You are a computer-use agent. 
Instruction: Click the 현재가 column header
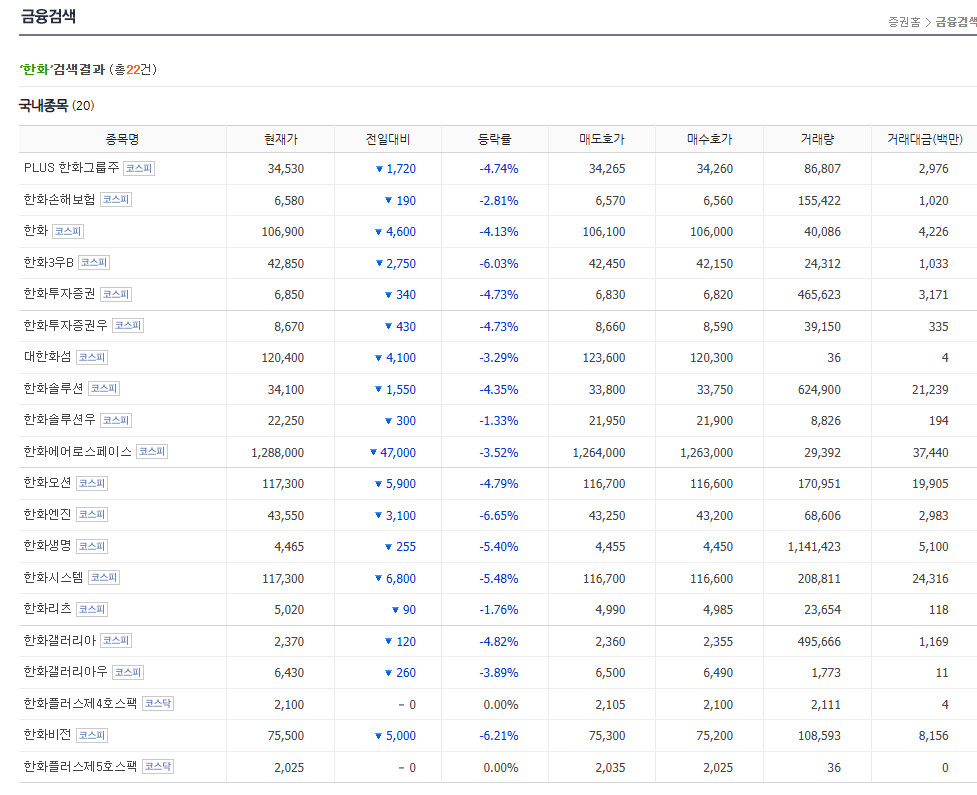click(280, 139)
